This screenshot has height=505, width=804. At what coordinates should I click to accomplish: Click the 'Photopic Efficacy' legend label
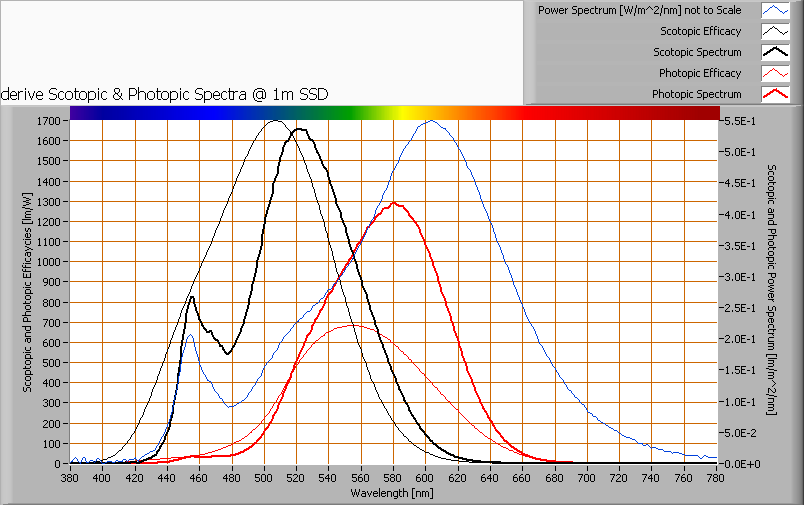coord(699,73)
